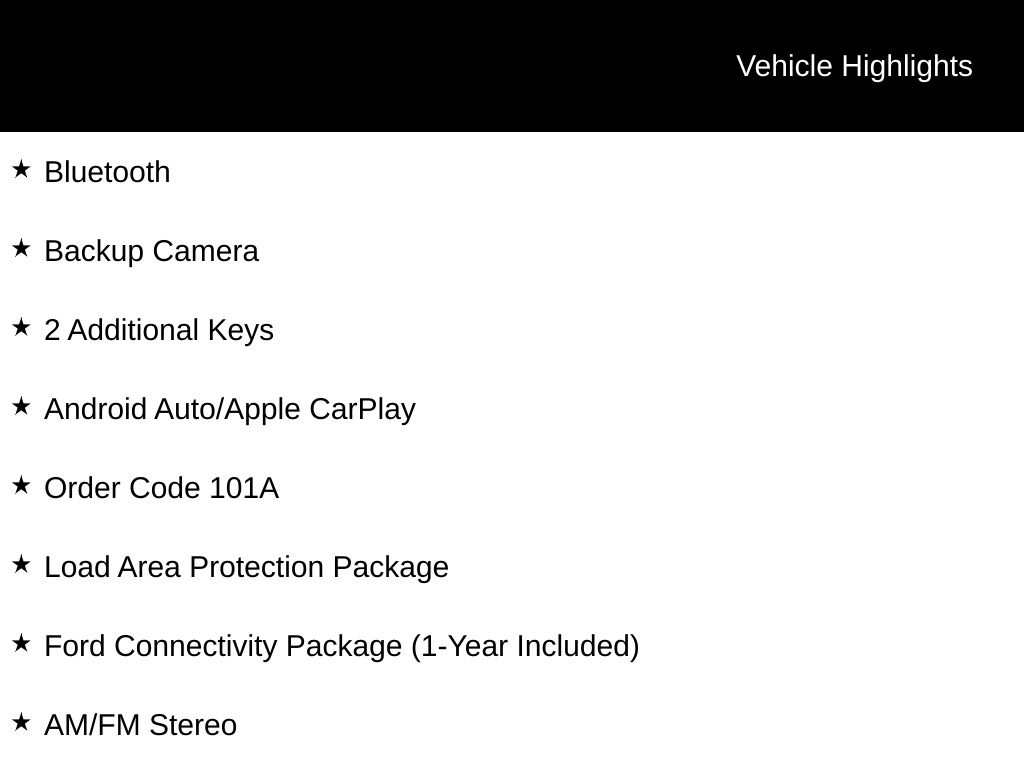Click the Backup Camera highlight text
Viewport: 1024px width, 768px height.
coord(152,252)
